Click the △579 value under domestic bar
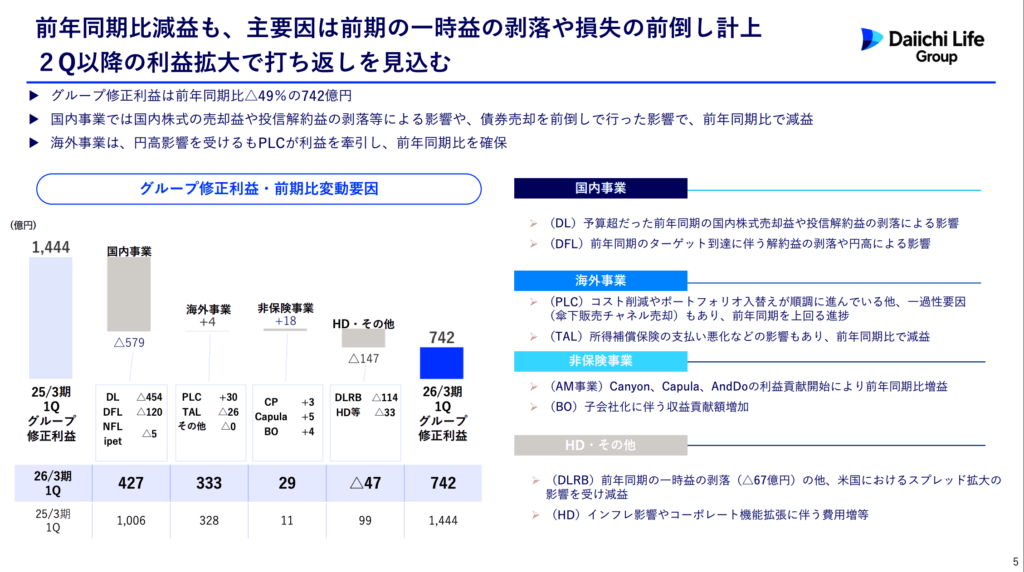This screenshot has width=1024, height=572. pos(129,342)
